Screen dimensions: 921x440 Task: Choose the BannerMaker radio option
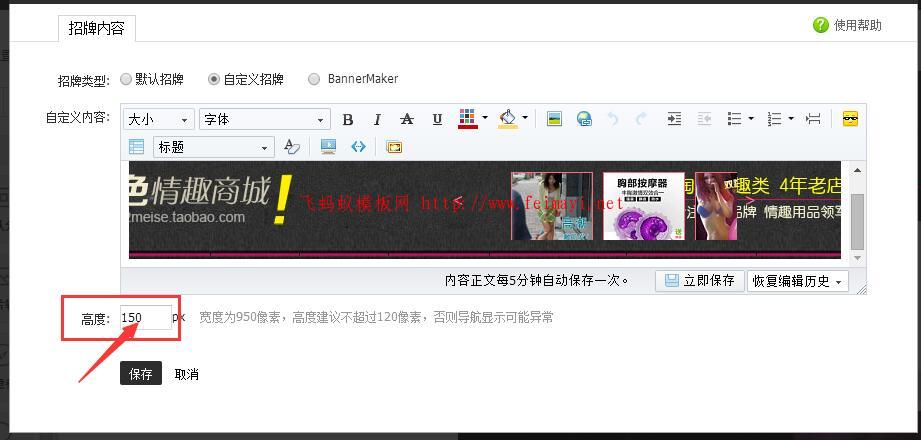(314, 79)
